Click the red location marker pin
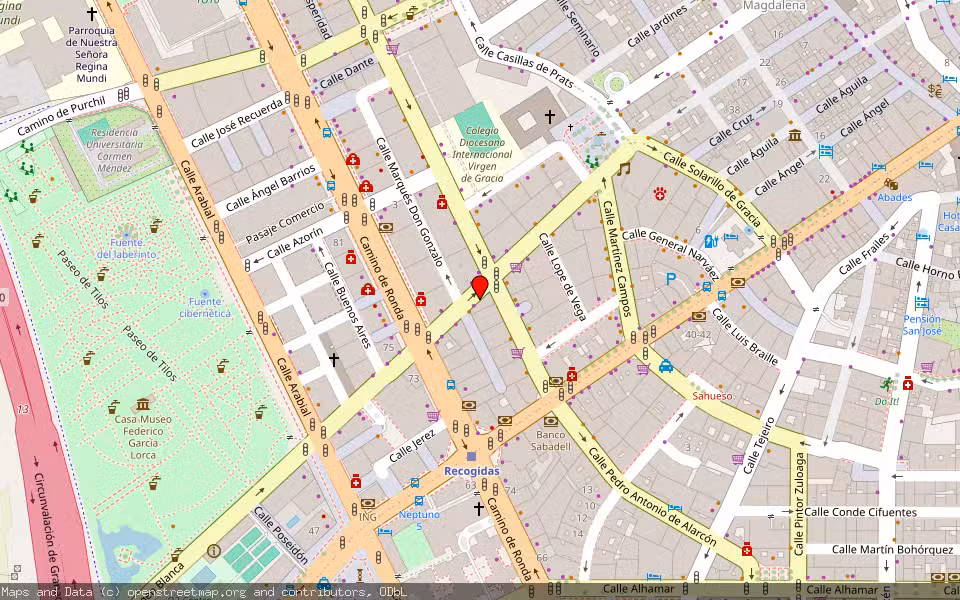Image resolution: width=960 pixels, height=600 pixels. (479, 287)
